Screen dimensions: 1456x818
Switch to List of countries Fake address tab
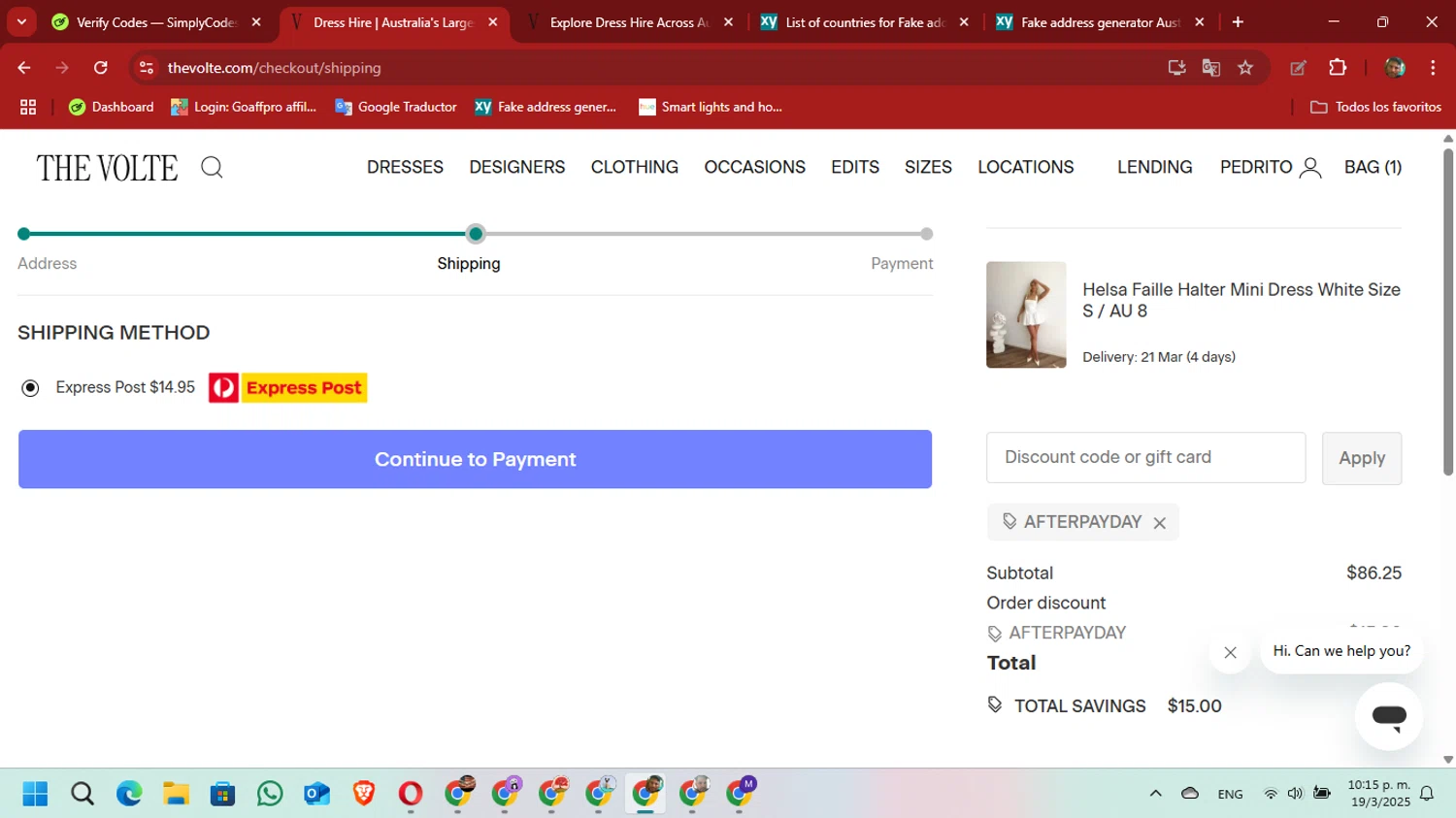point(865,22)
